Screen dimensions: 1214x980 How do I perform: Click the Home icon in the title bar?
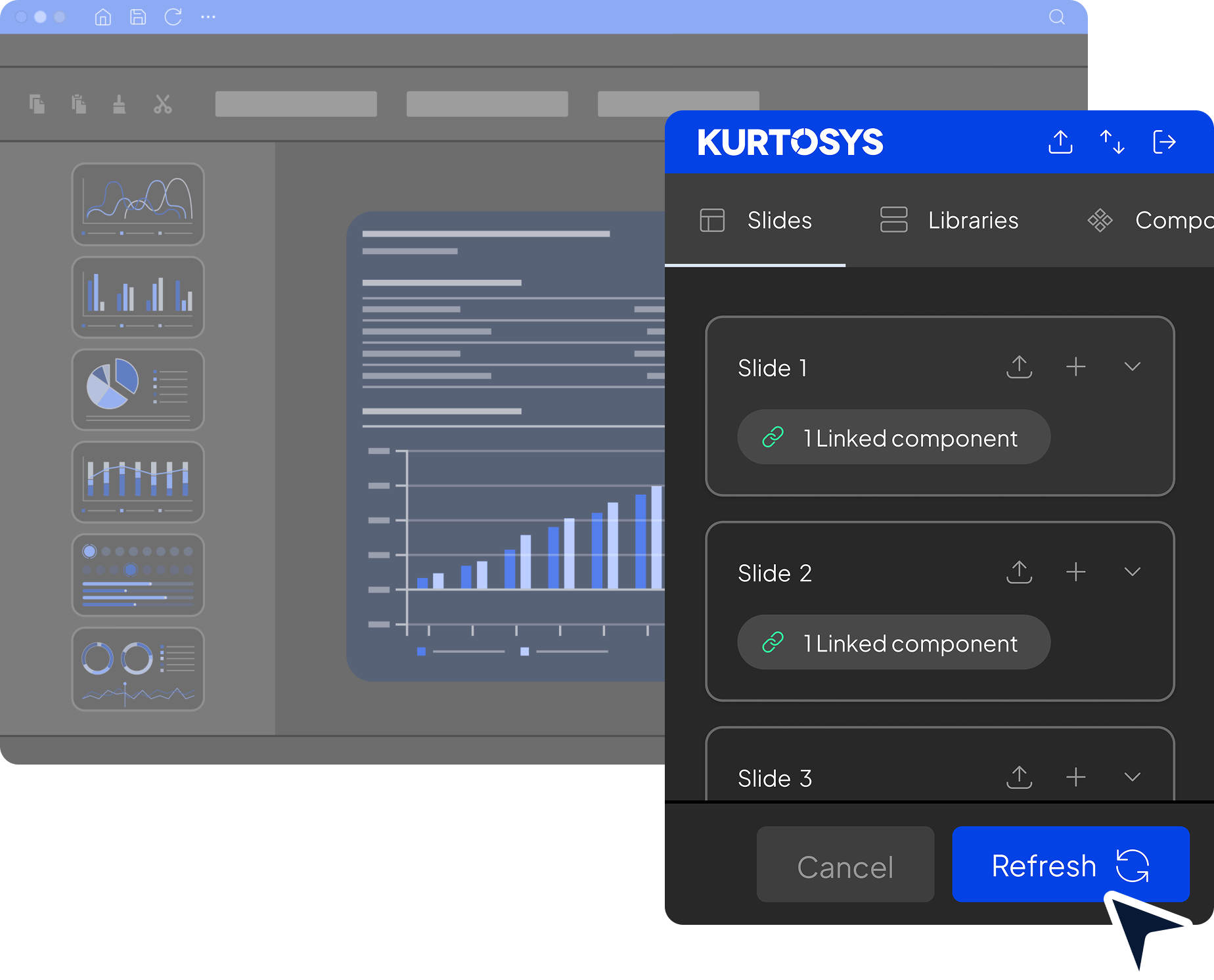102,17
